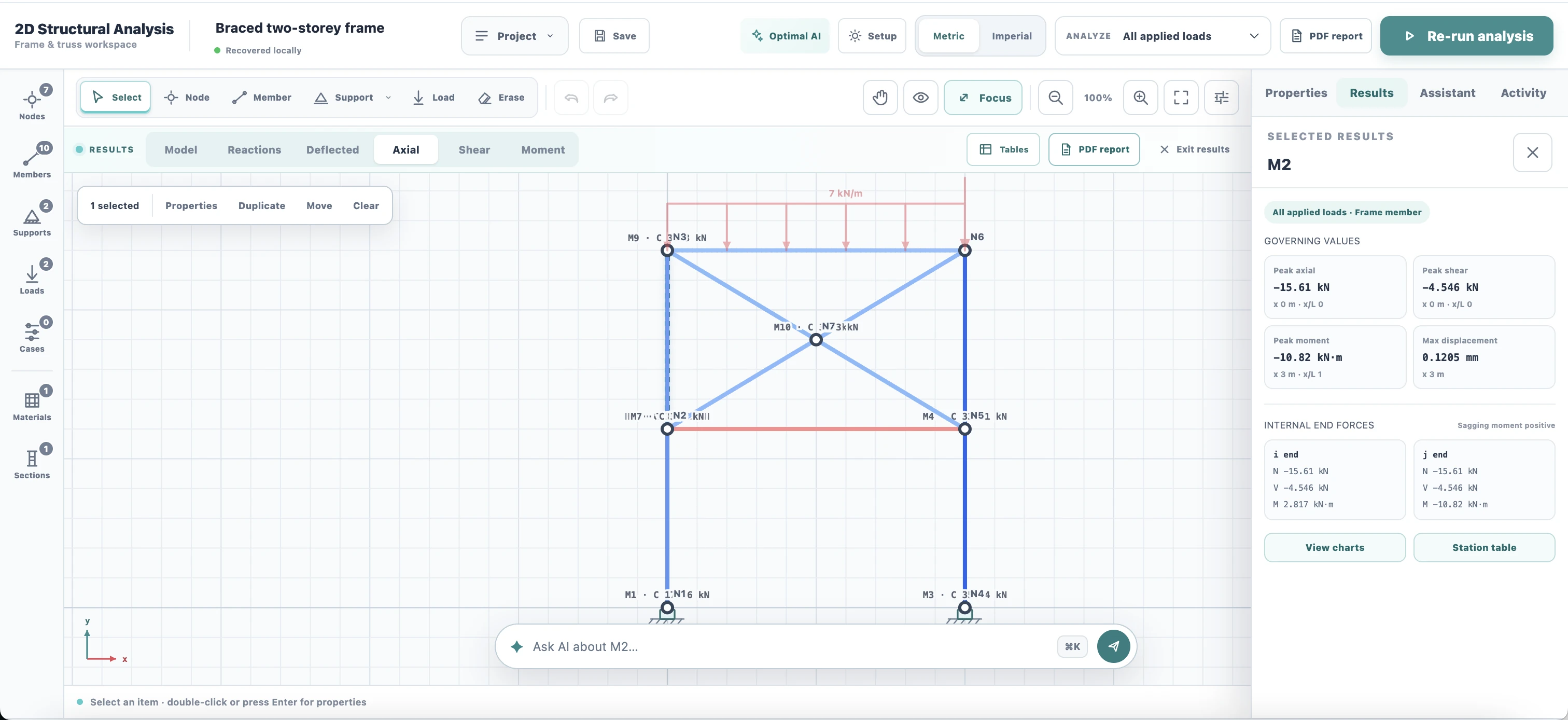Open Properties of the selected member
The height and width of the screenshot is (720, 1568).
click(x=191, y=206)
